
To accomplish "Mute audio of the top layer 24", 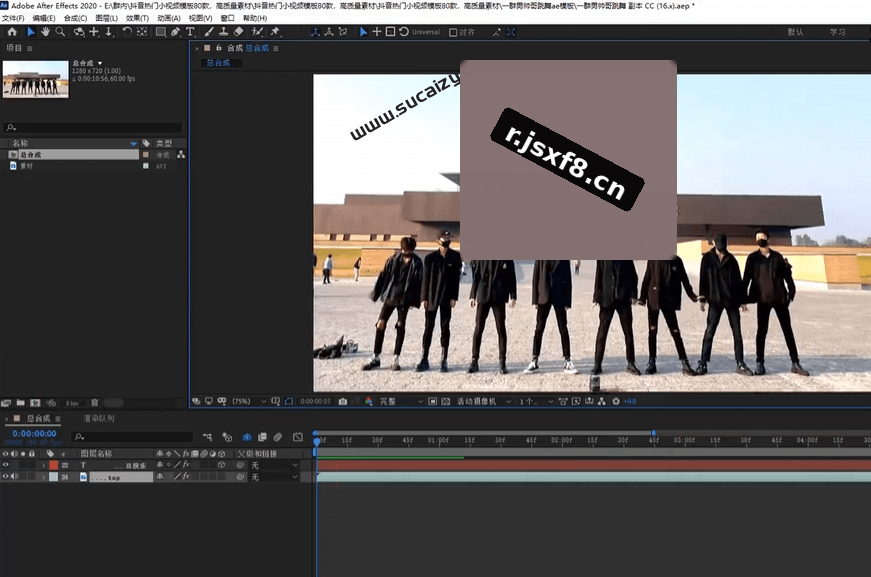I will click(14, 476).
